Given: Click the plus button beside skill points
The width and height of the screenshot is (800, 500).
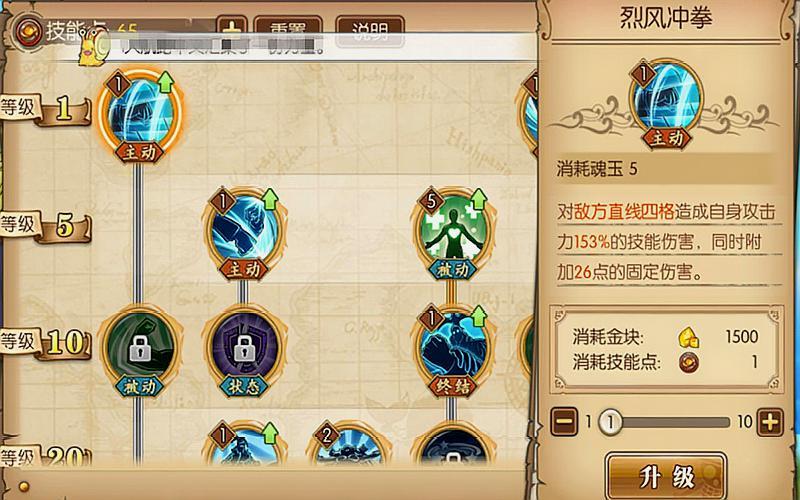Looking at the screenshot, I should tap(232, 30).
